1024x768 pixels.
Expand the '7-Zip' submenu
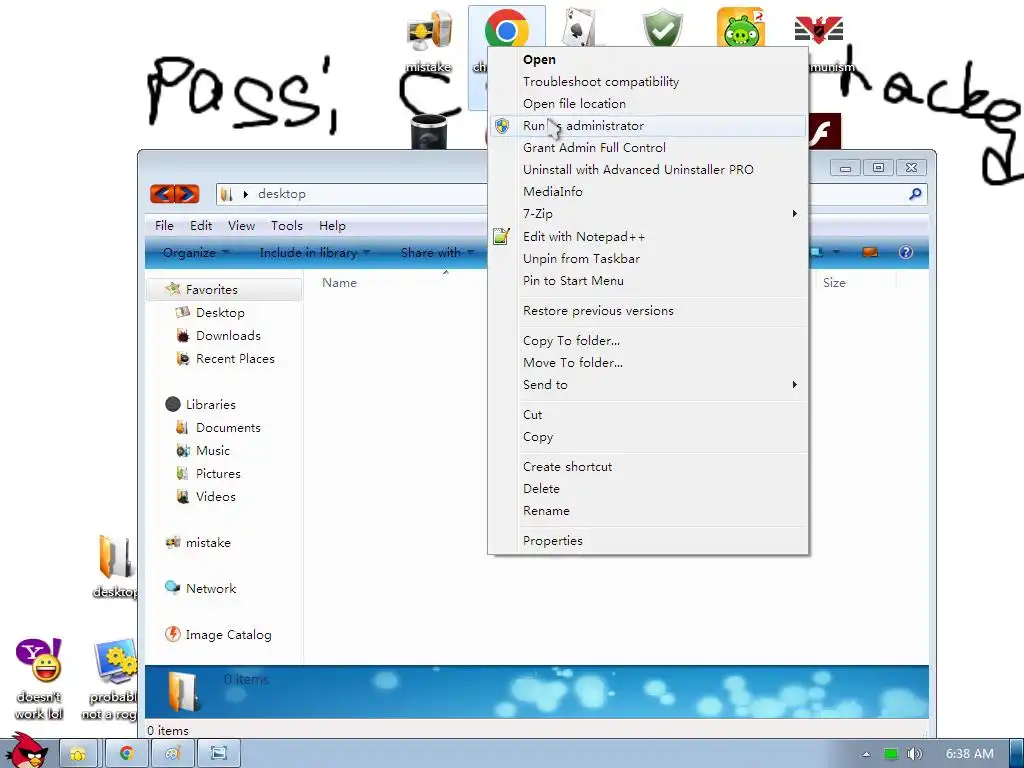click(648, 214)
